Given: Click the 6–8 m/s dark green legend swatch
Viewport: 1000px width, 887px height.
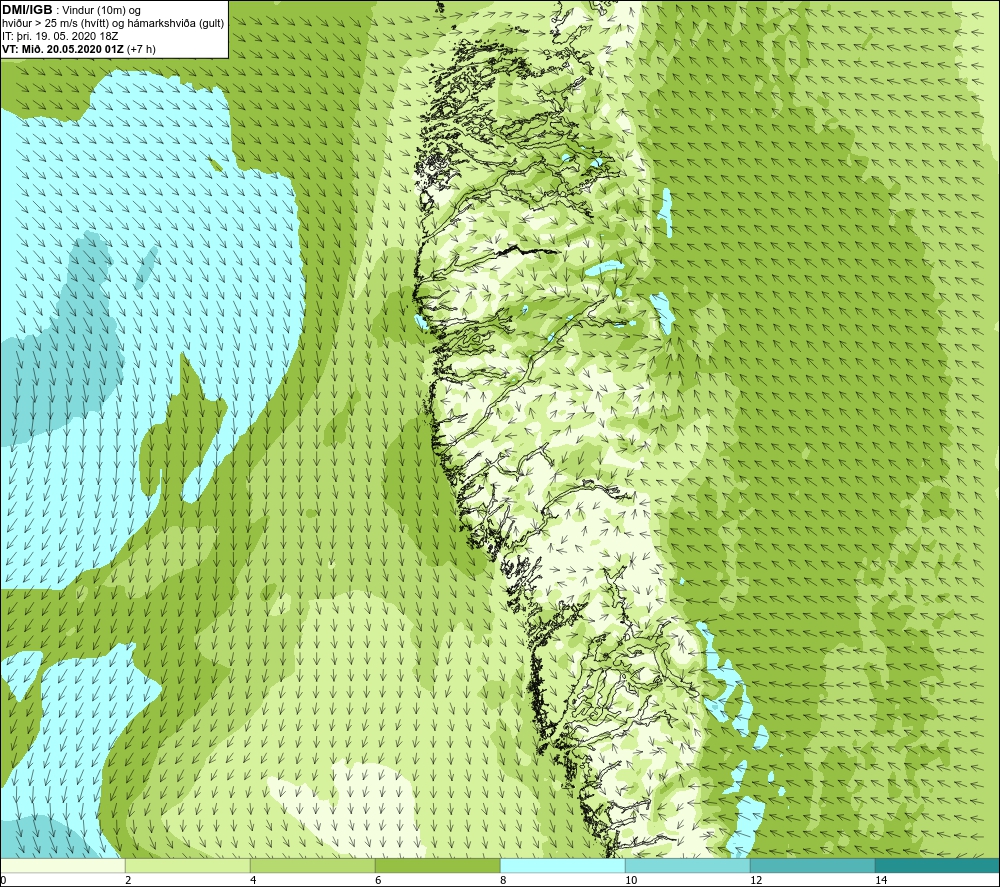Looking at the screenshot, I should (x=438, y=865).
